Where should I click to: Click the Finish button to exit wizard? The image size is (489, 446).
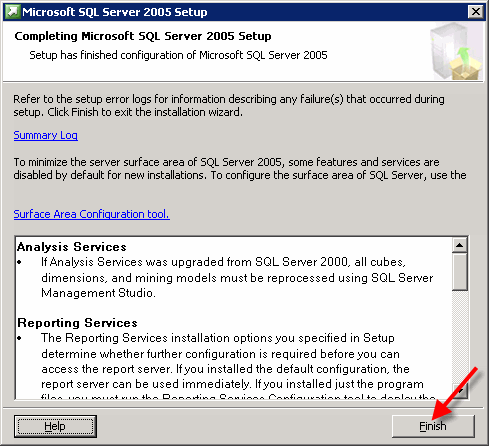pyautogui.click(x=433, y=426)
